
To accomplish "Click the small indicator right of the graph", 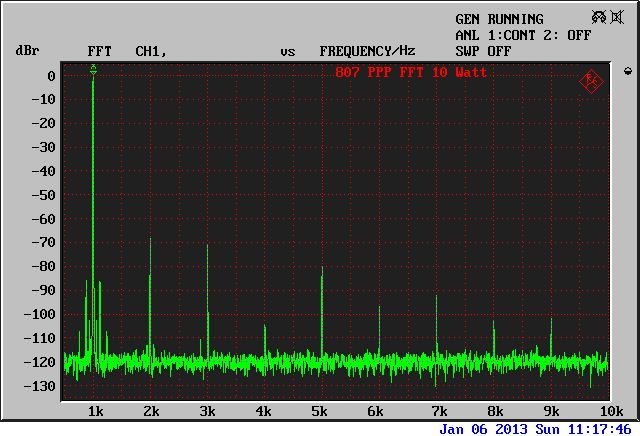I will (627, 71).
